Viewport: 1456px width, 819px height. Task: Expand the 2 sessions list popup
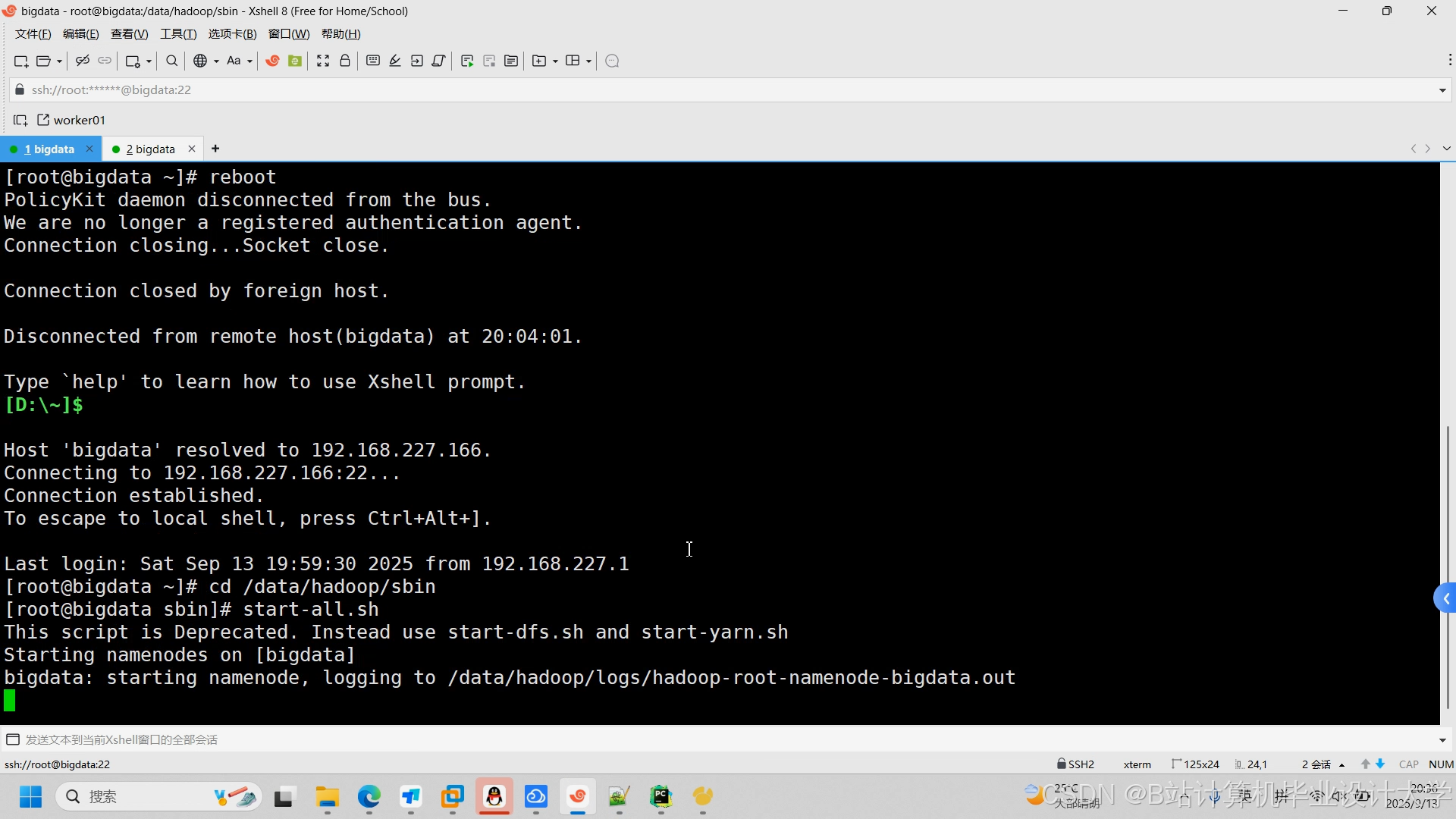point(1322,764)
